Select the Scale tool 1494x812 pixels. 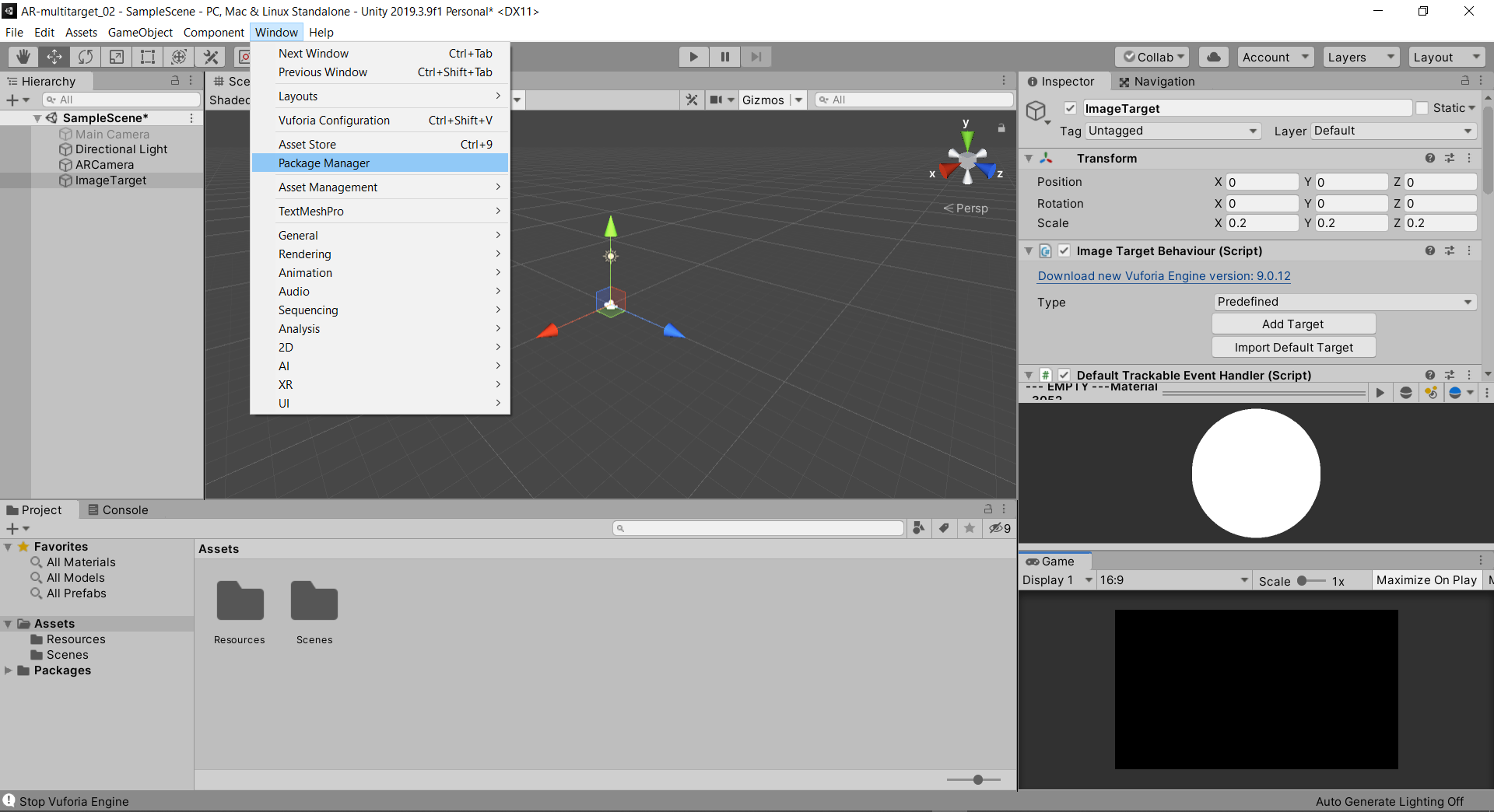117,57
